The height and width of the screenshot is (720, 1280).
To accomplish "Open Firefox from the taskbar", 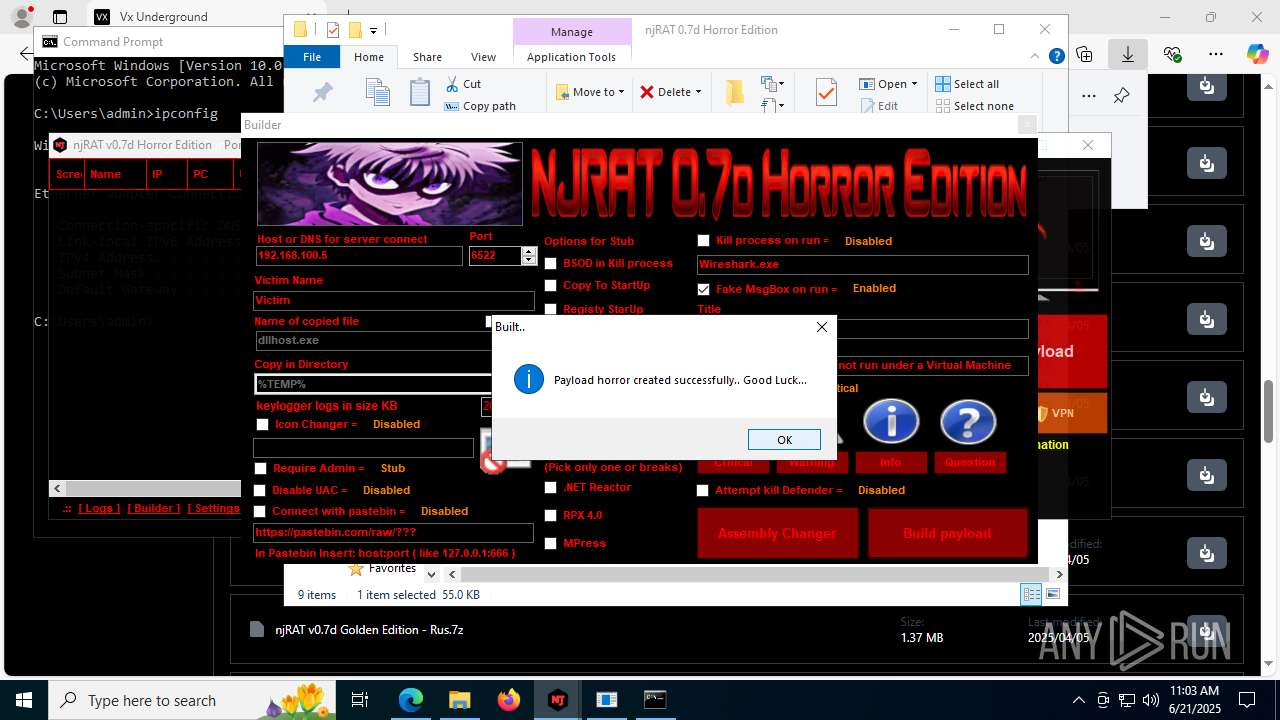I will point(509,700).
